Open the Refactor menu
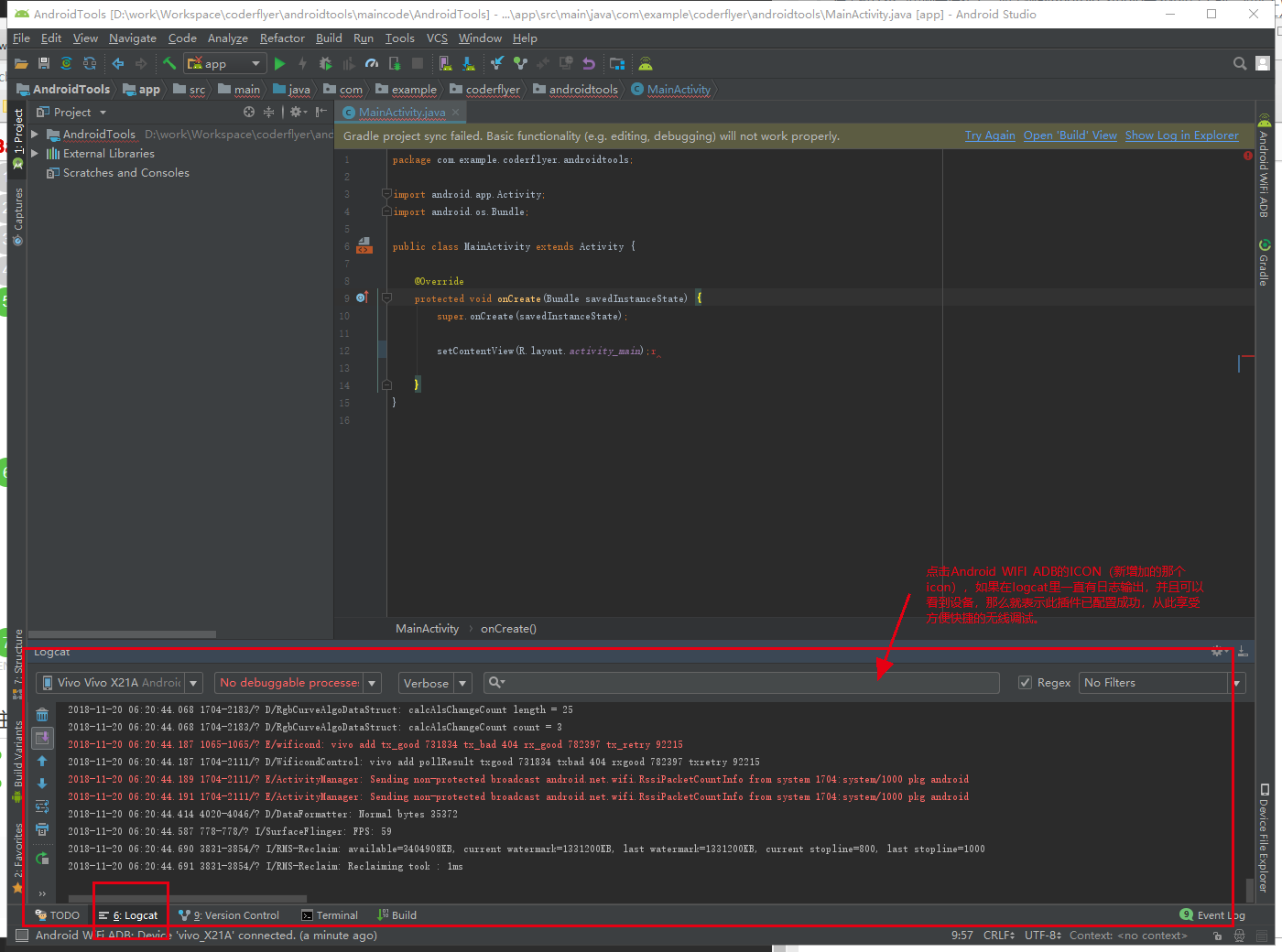 point(282,38)
